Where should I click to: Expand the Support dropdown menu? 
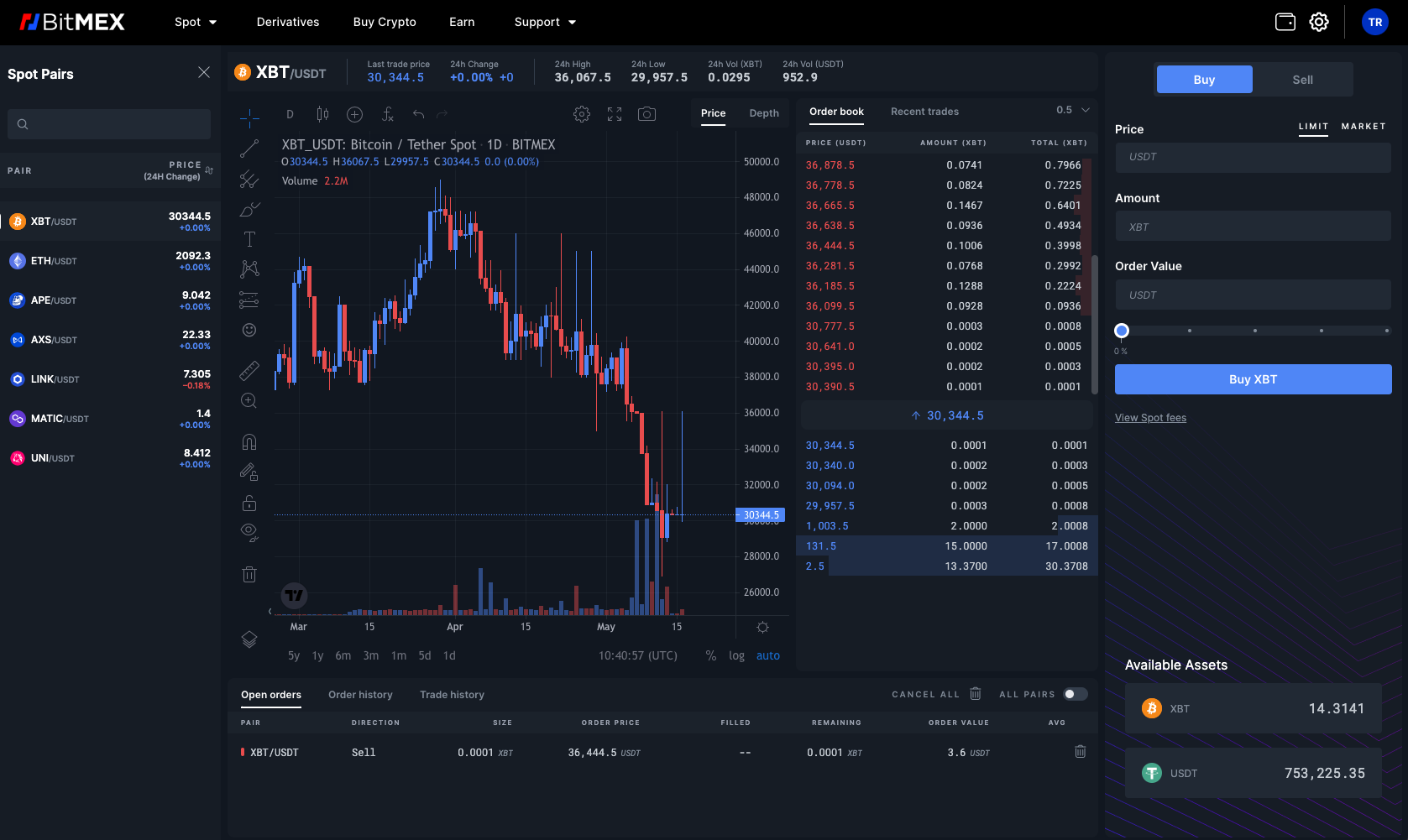click(x=545, y=22)
